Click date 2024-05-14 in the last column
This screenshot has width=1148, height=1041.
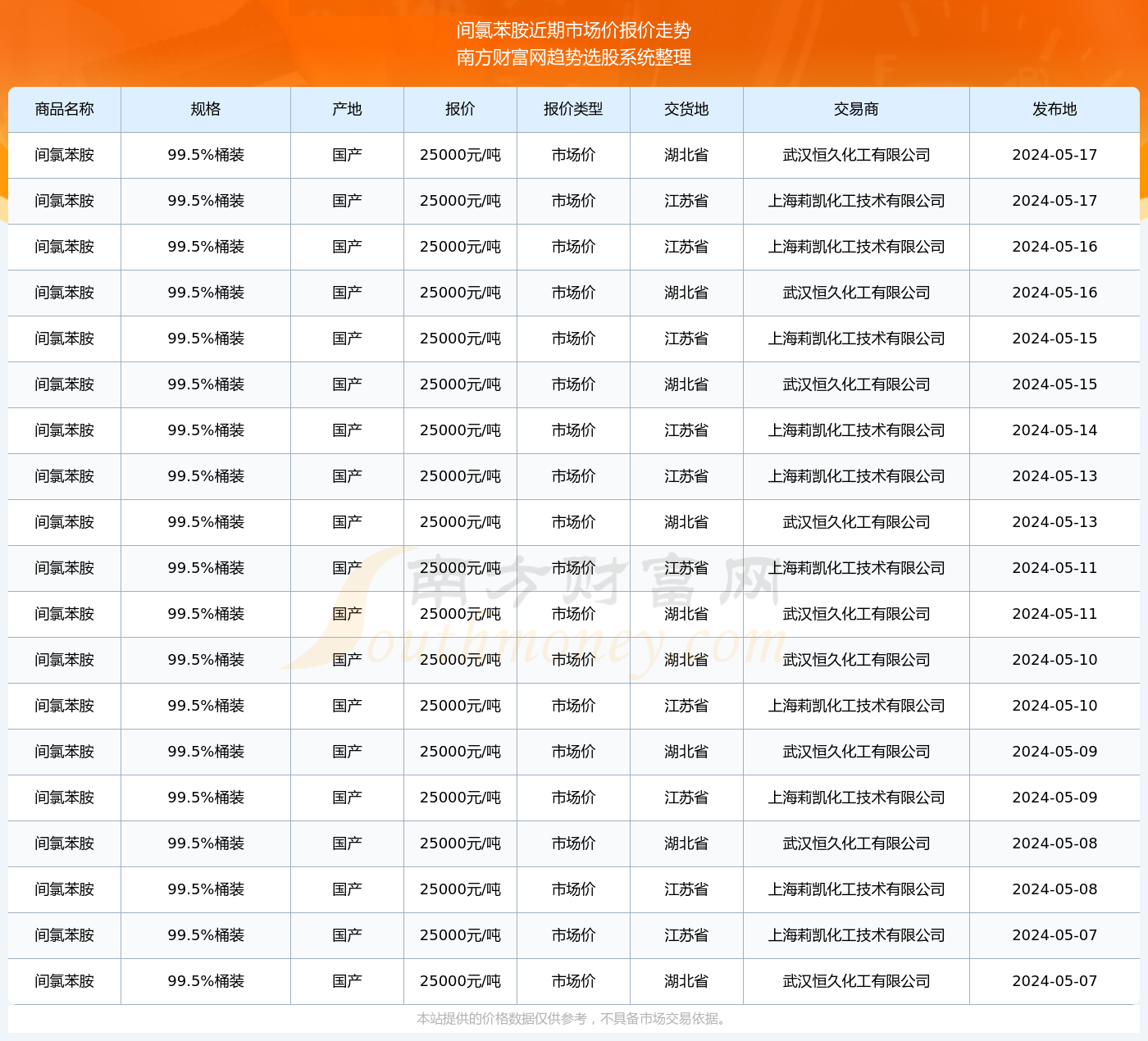click(x=1055, y=430)
